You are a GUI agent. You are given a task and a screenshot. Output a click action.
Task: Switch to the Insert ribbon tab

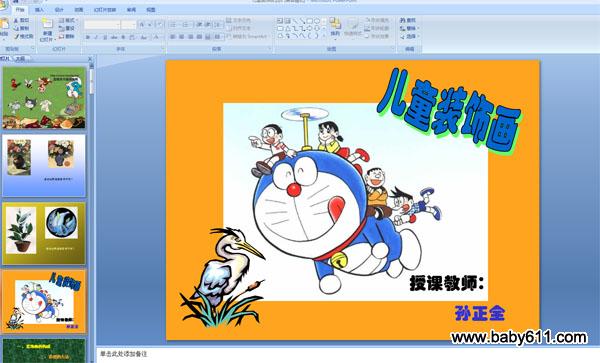tap(39, 10)
